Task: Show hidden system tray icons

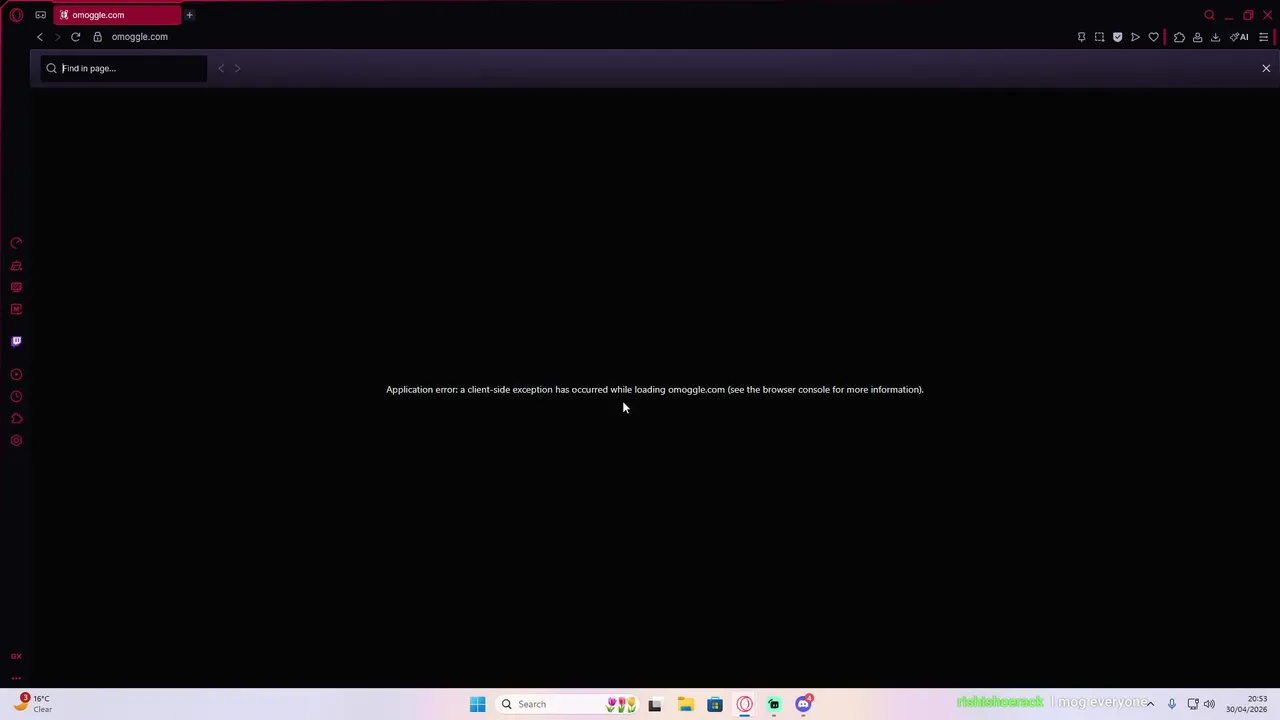Action: (x=1150, y=704)
